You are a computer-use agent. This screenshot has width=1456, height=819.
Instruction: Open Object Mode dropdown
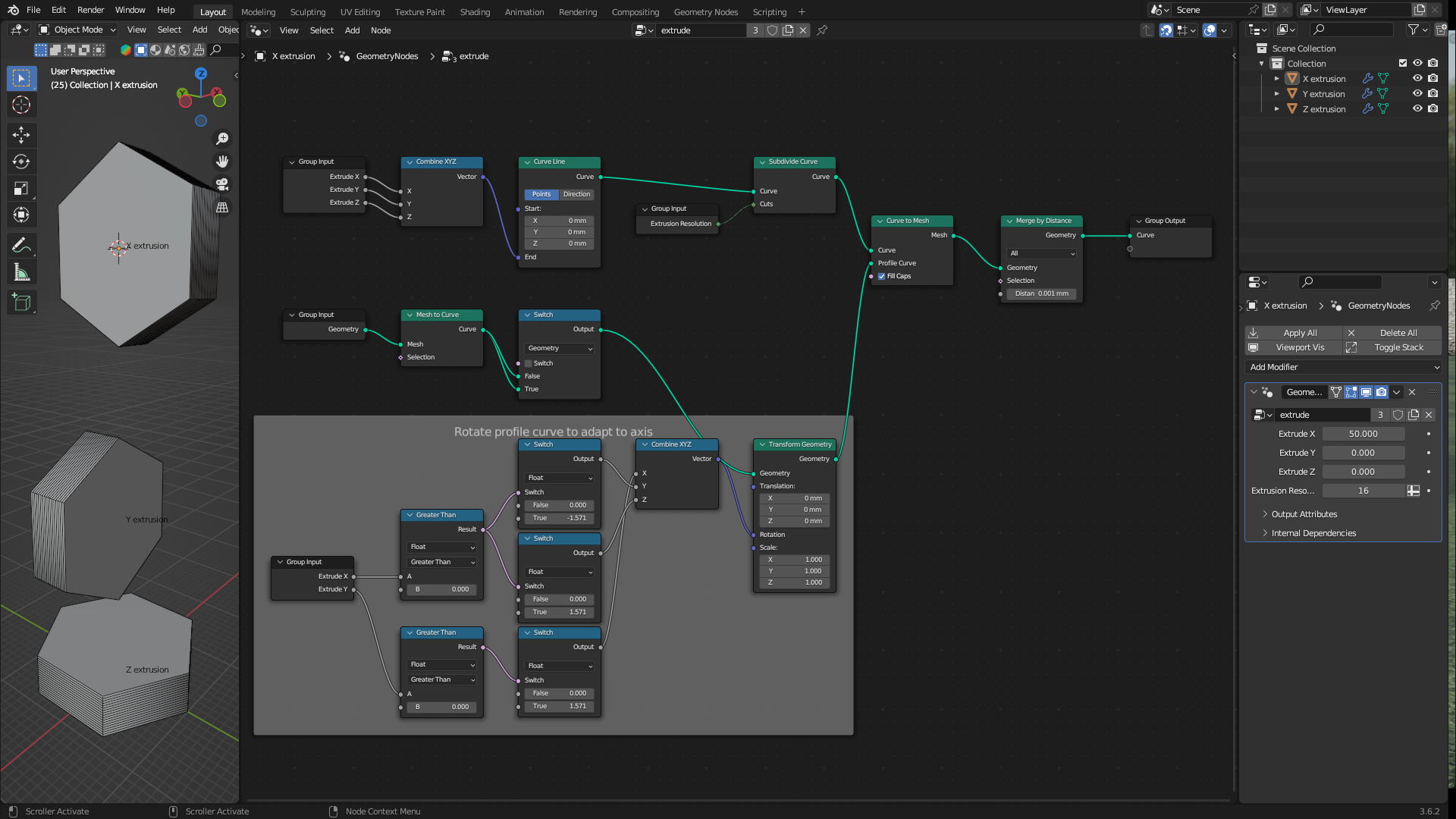78,30
